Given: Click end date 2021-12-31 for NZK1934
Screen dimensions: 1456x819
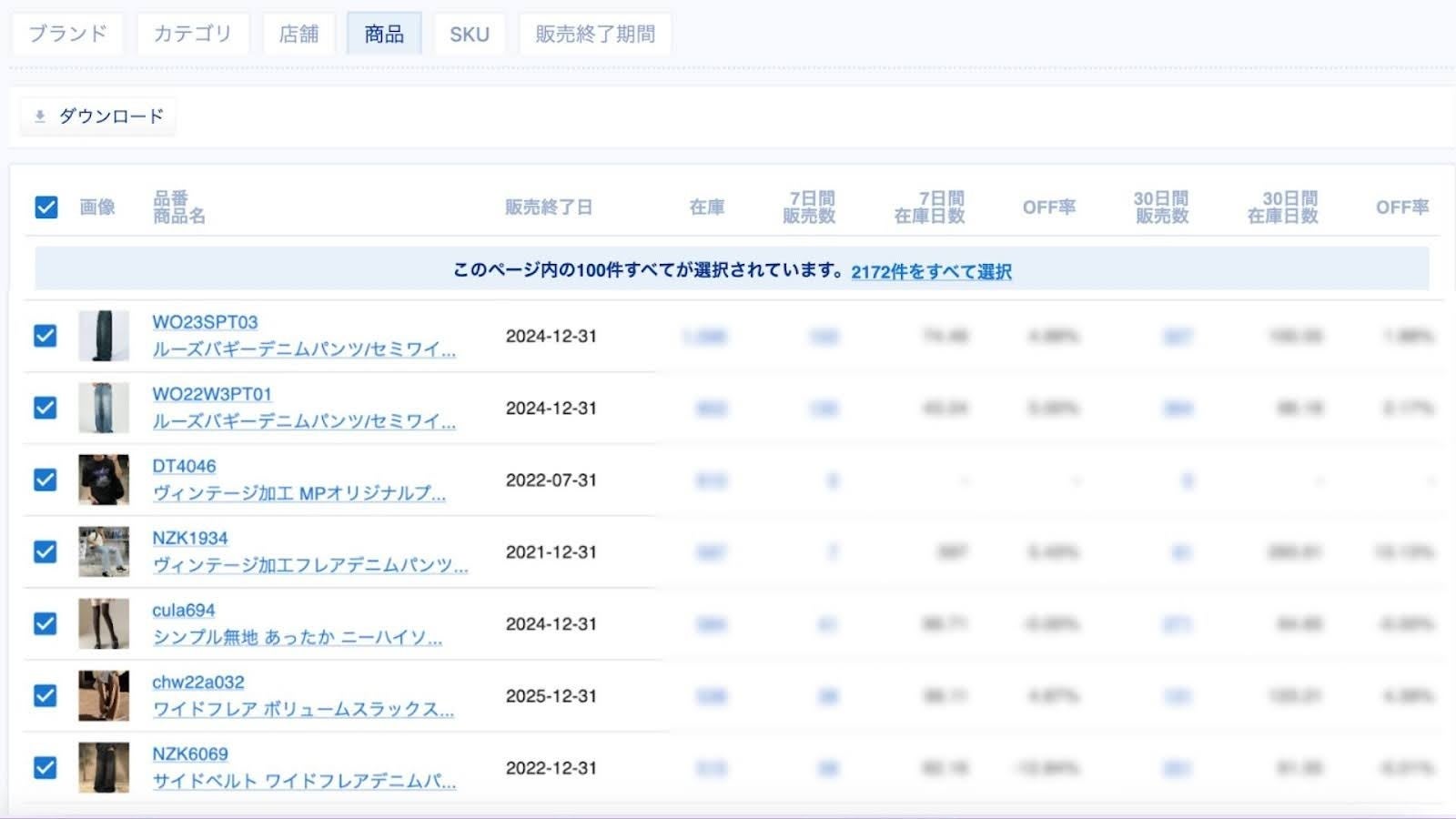Looking at the screenshot, I should [551, 551].
